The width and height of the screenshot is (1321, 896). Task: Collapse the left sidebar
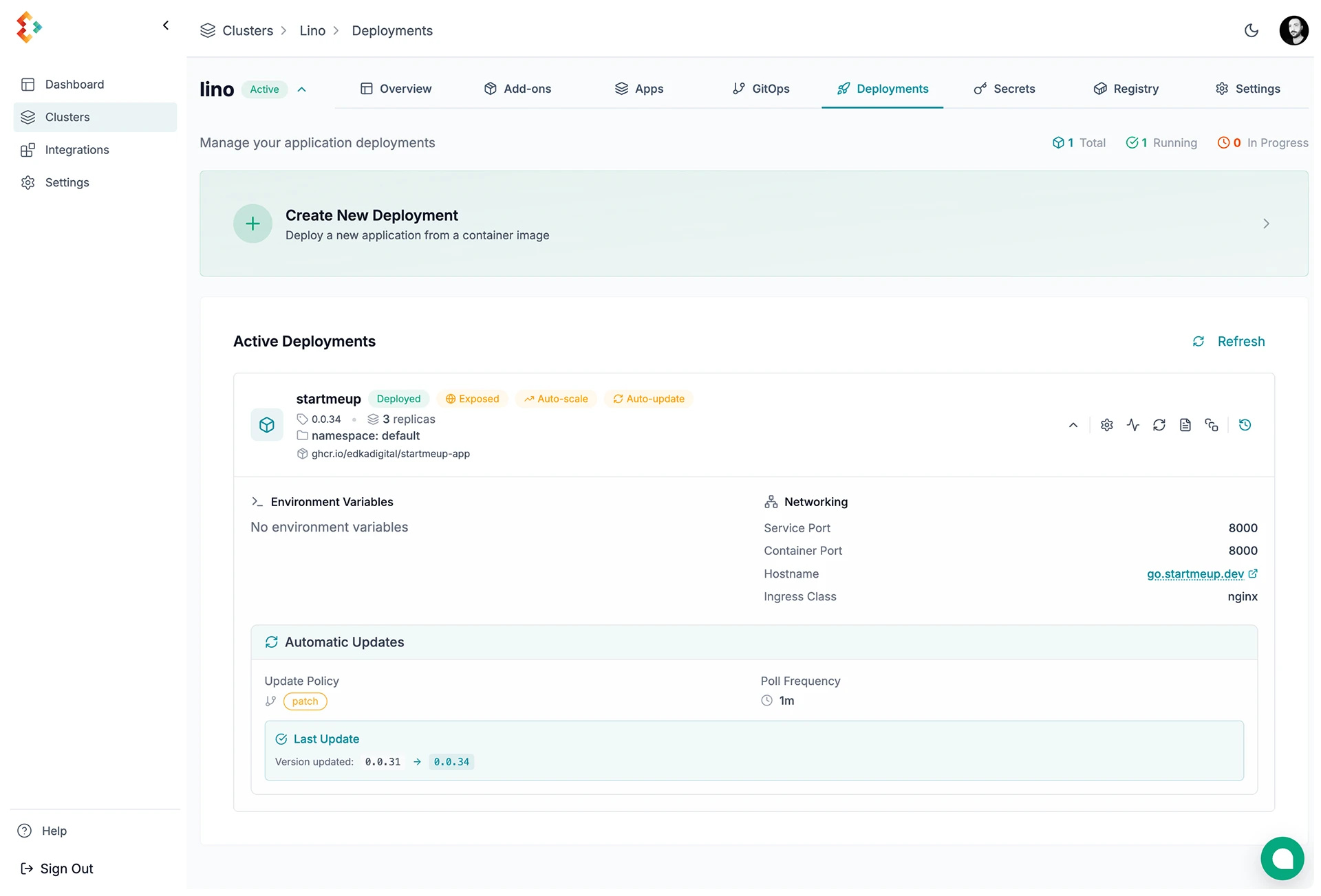click(166, 25)
